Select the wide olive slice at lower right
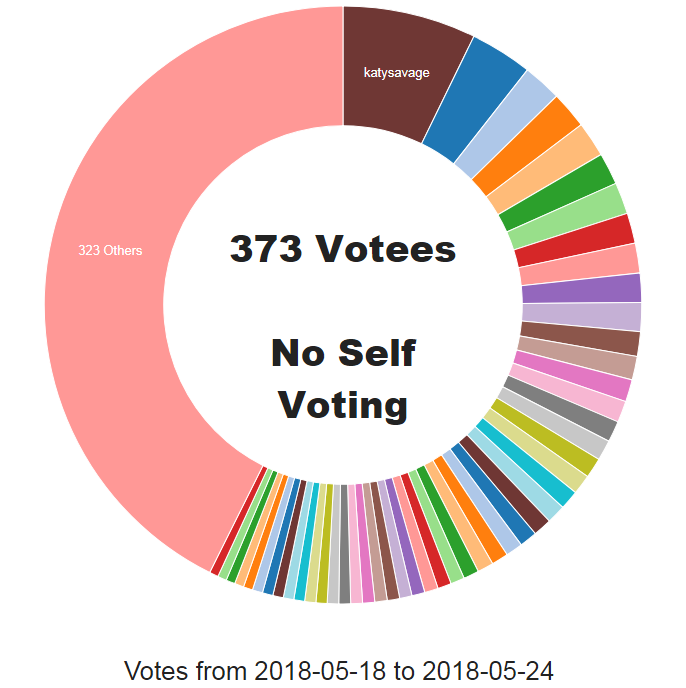 [x=545, y=437]
